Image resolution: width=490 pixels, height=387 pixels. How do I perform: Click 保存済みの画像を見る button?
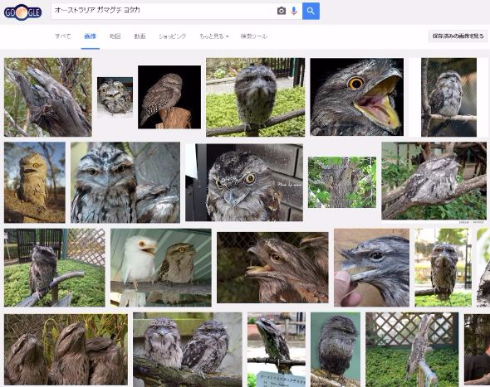pos(458,36)
